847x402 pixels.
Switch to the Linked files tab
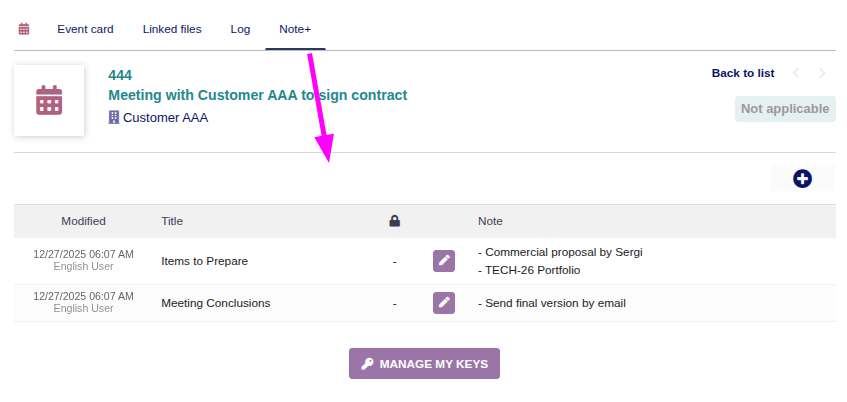(x=172, y=29)
